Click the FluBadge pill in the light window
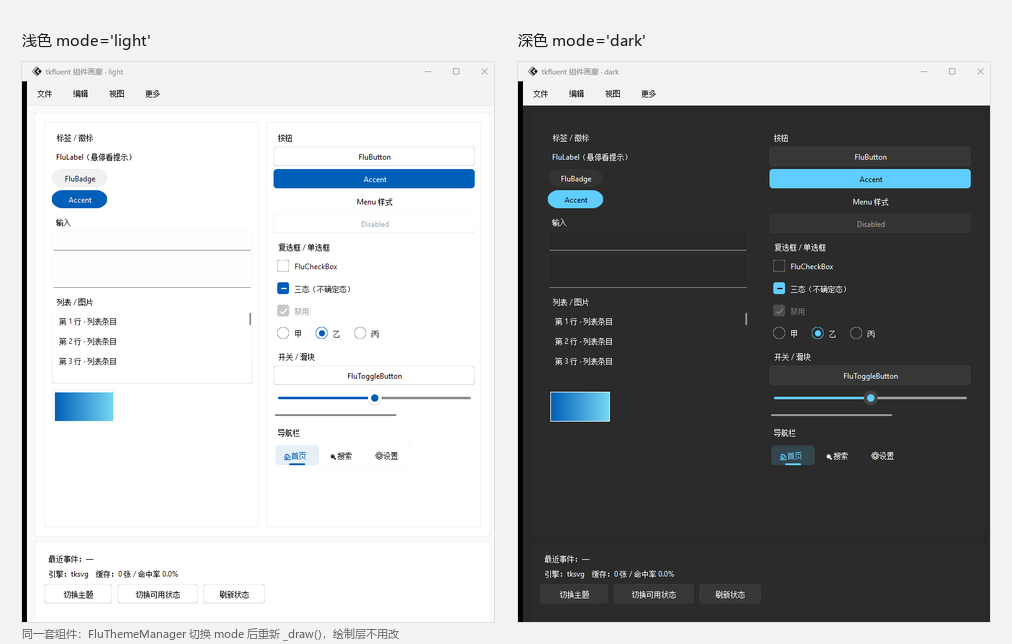The image size is (1012, 644). (x=79, y=179)
